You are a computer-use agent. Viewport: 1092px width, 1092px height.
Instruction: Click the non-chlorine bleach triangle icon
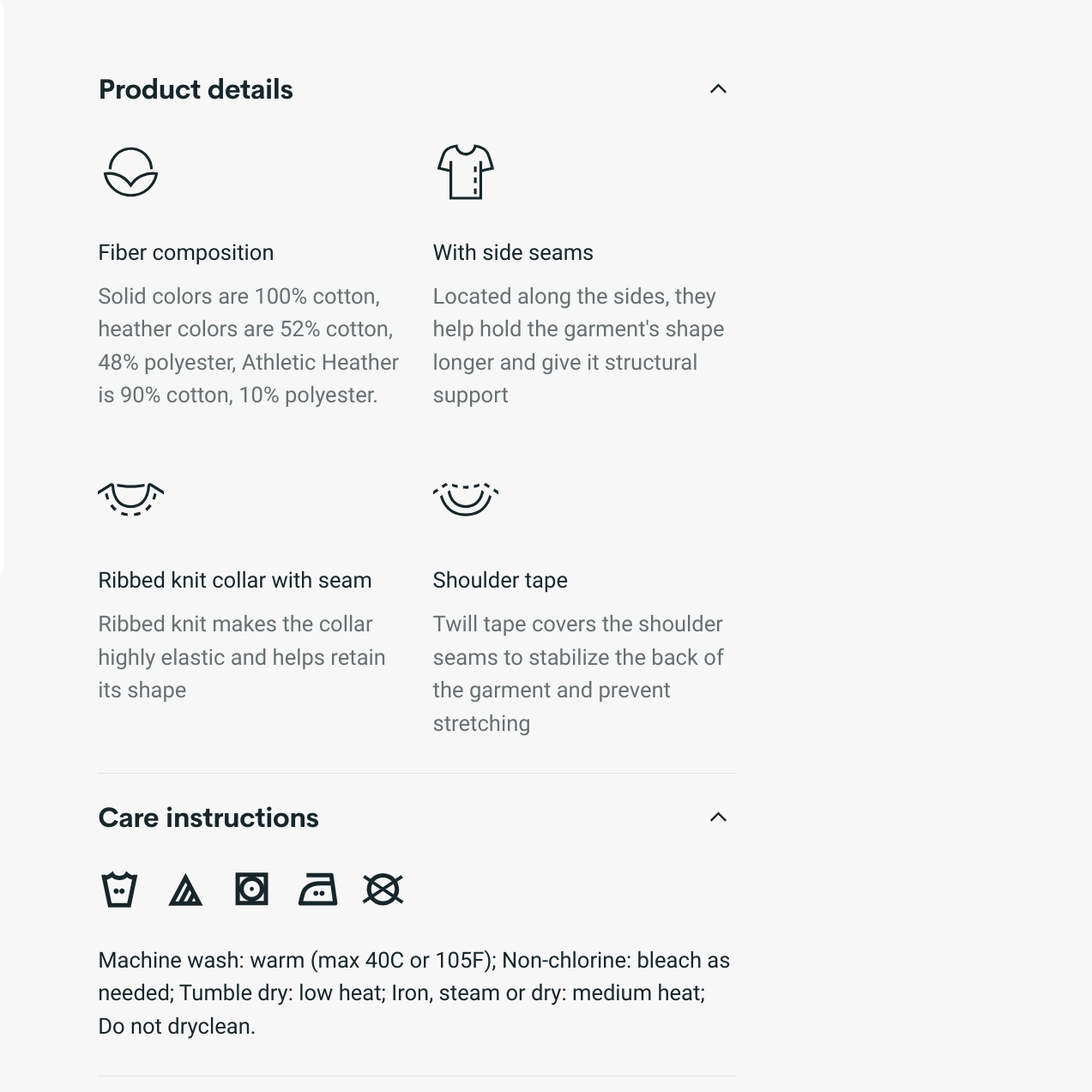pyautogui.click(x=185, y=890)
